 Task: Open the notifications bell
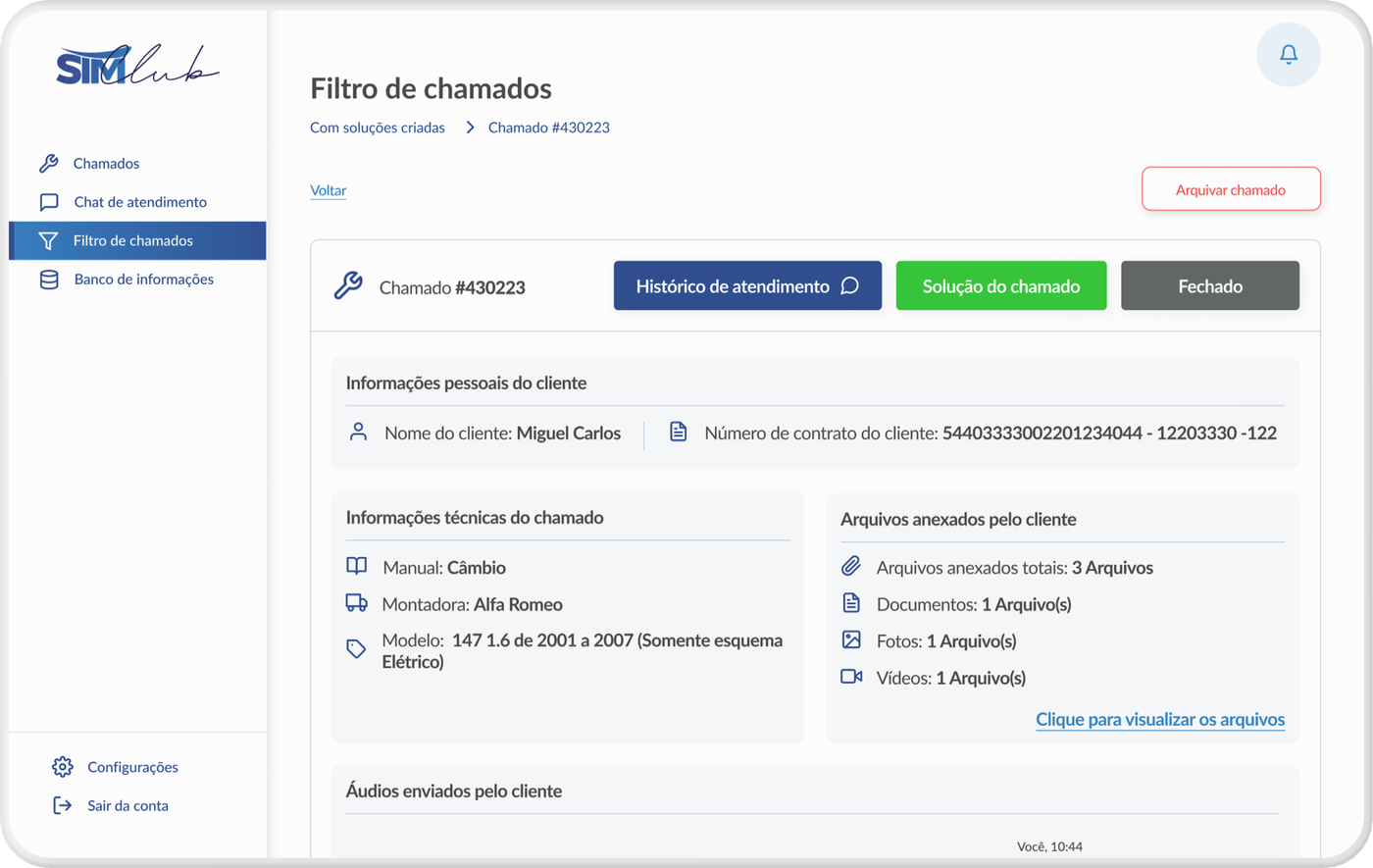(1289, 55)
